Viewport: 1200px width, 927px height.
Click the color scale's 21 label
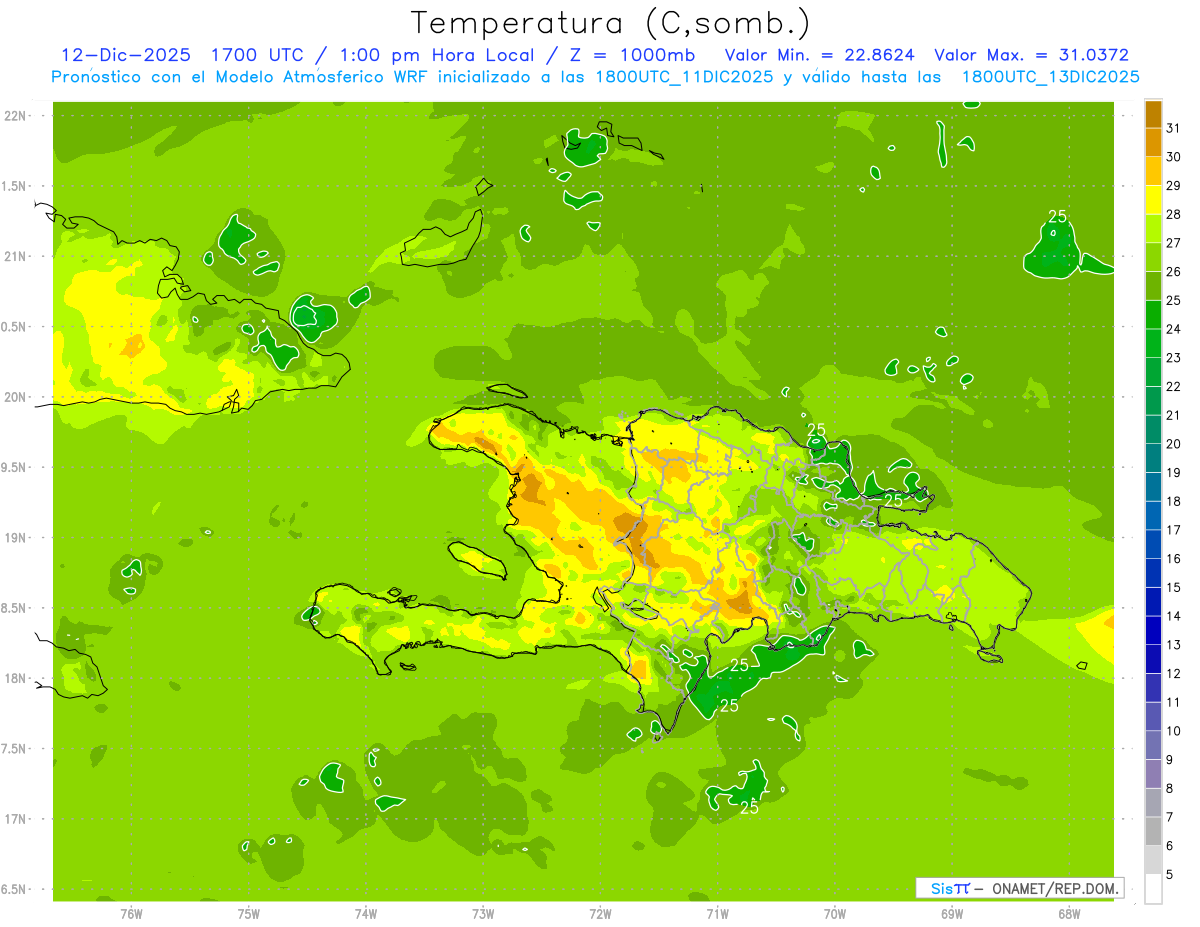pos(1174,415)
